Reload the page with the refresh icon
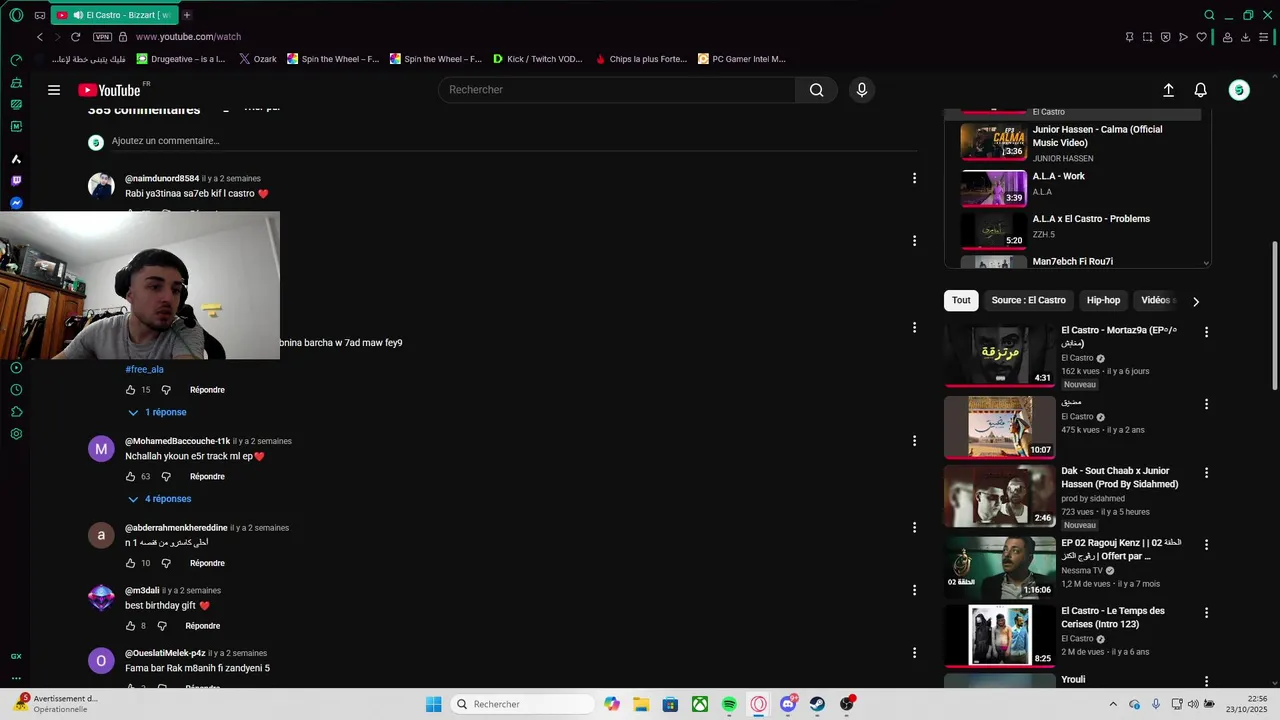The height and width of the screenshot is (720, 1280). [75, 37]
